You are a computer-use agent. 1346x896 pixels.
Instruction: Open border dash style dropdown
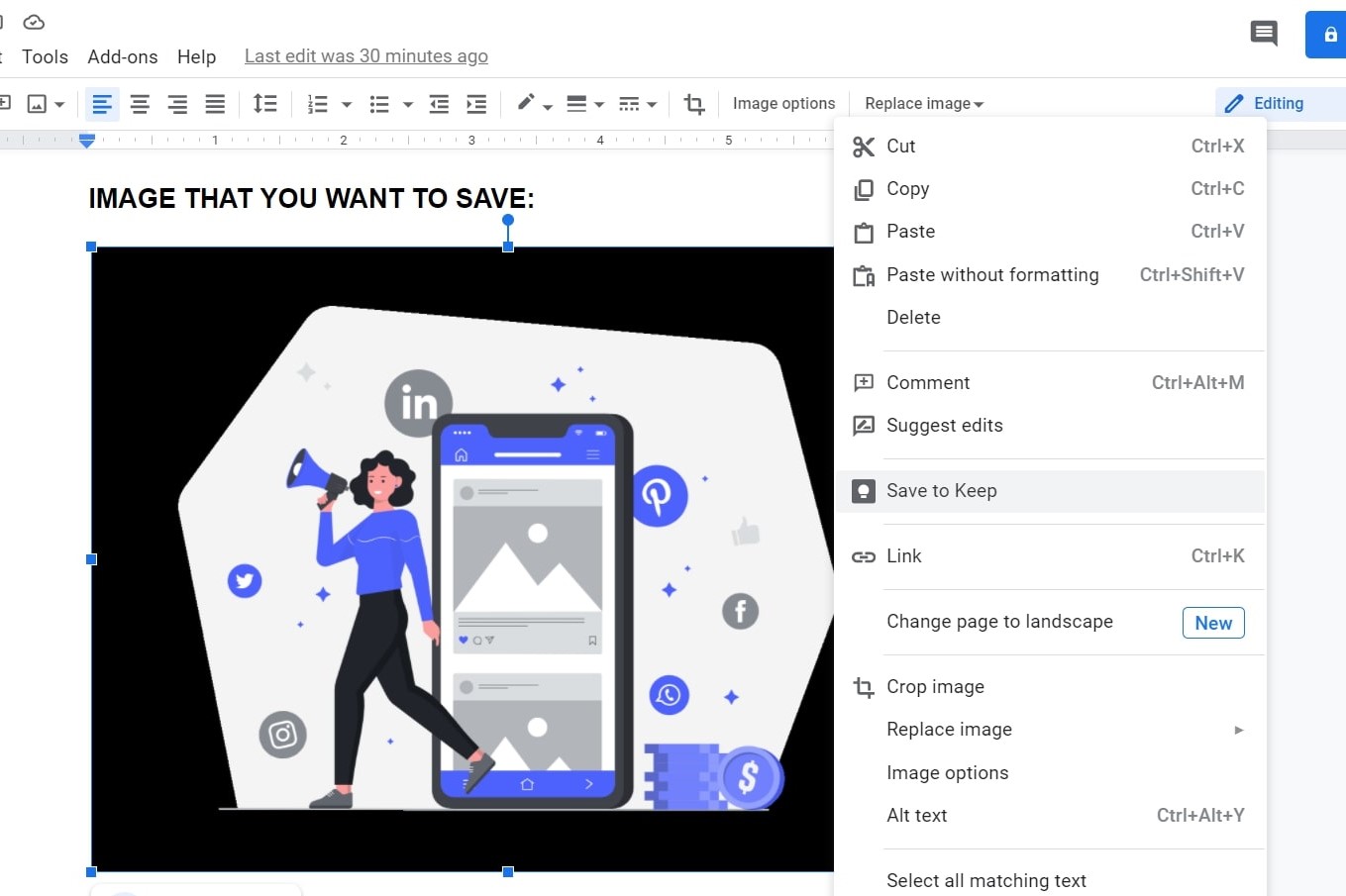tap(637, 104)
